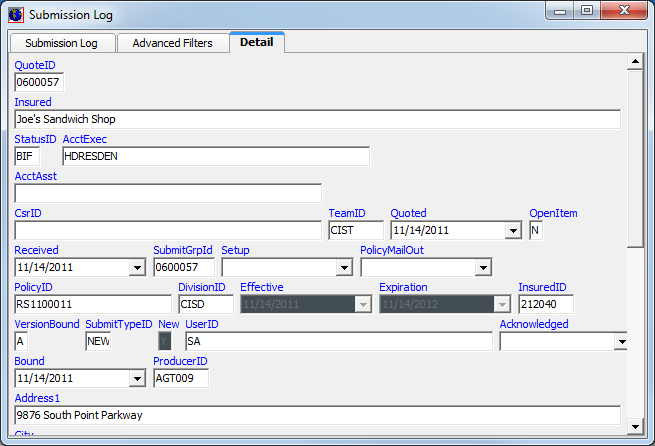Open the Advanced Filters tab

[x=172, y=43]
